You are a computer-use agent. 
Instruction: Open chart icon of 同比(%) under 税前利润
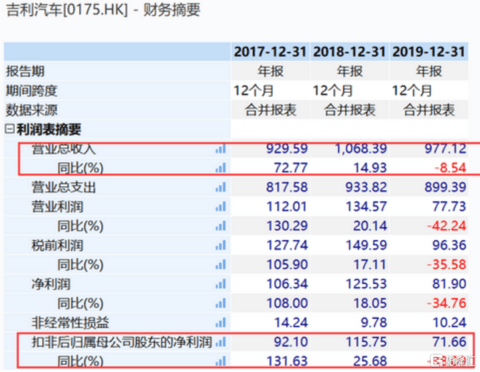[220, 265]
